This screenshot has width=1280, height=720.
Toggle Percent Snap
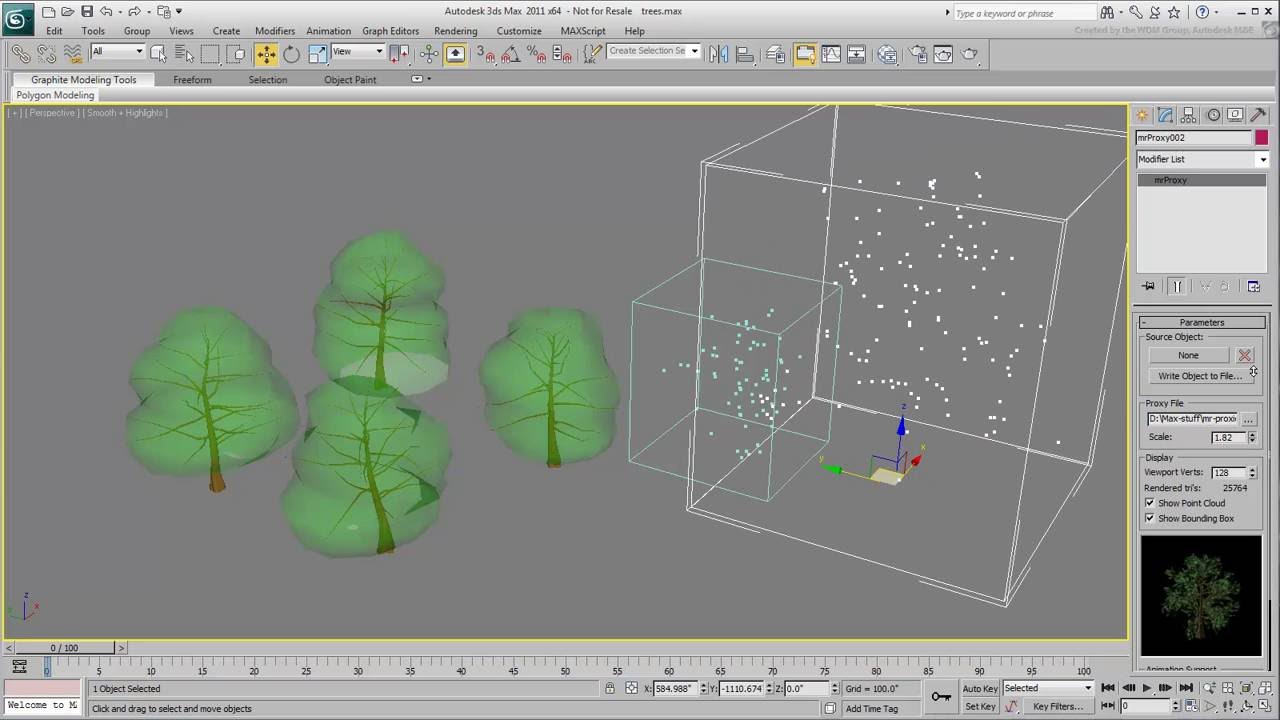536,54
